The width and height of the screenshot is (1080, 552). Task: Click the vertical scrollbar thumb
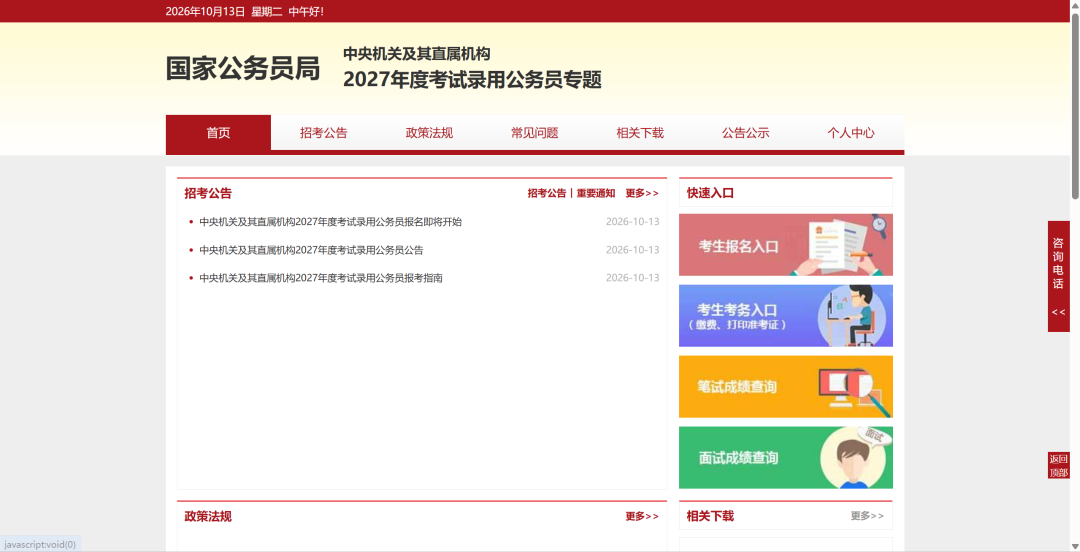coord(1074,105)
